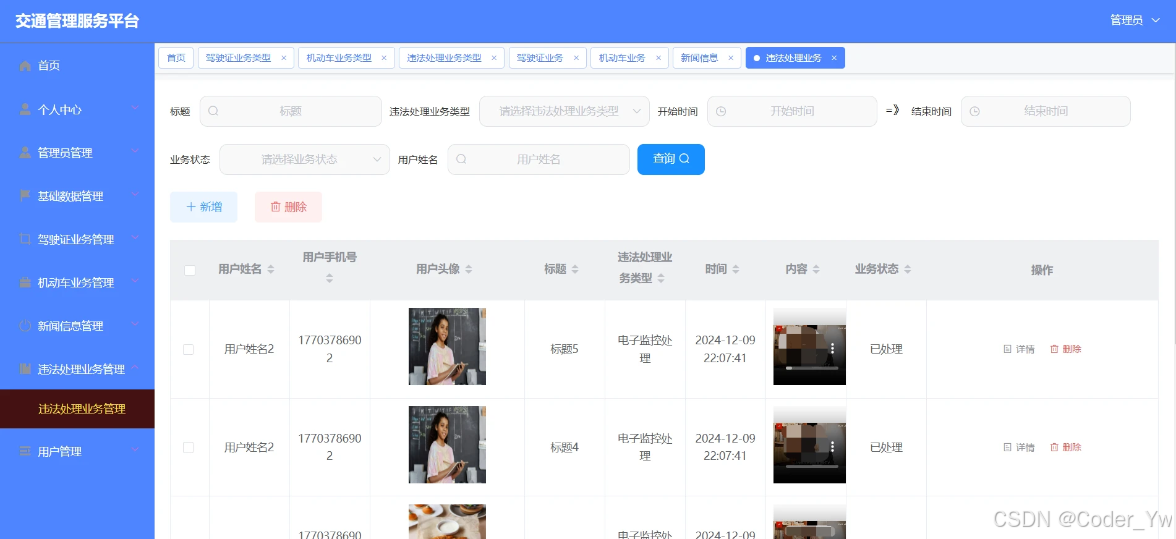Click the person icon beside 个人中心
Image resolution: width=1176 pixels, height=539 pixels.
(26, 109)
